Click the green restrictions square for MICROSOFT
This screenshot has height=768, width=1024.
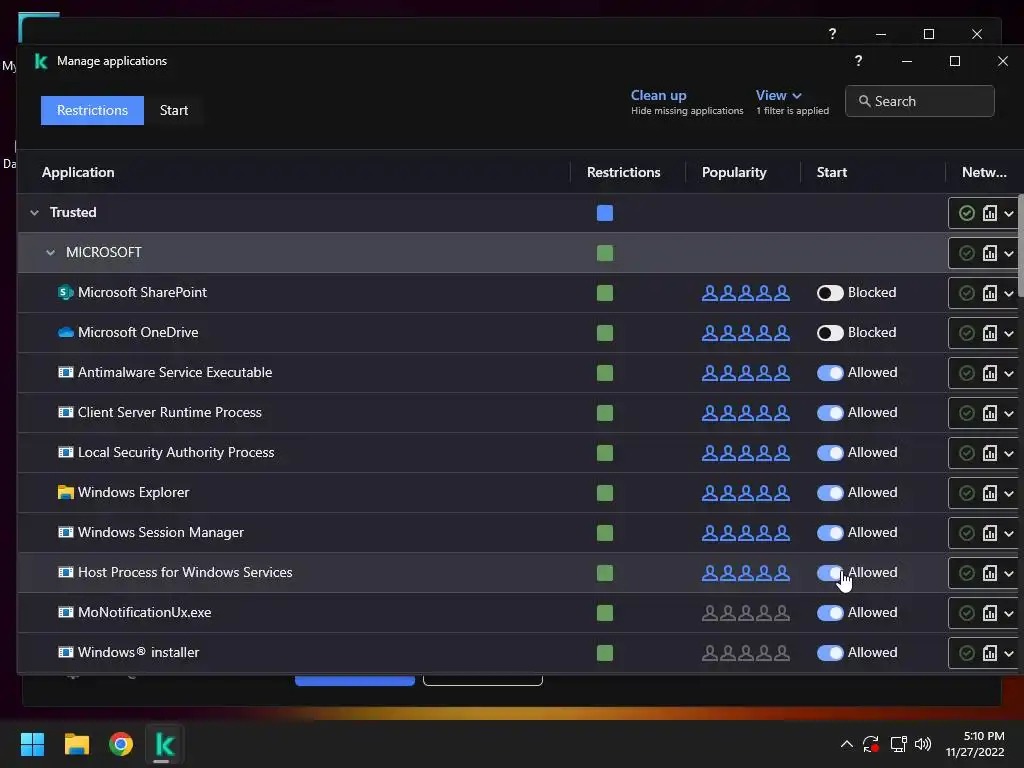coord(605,253)
